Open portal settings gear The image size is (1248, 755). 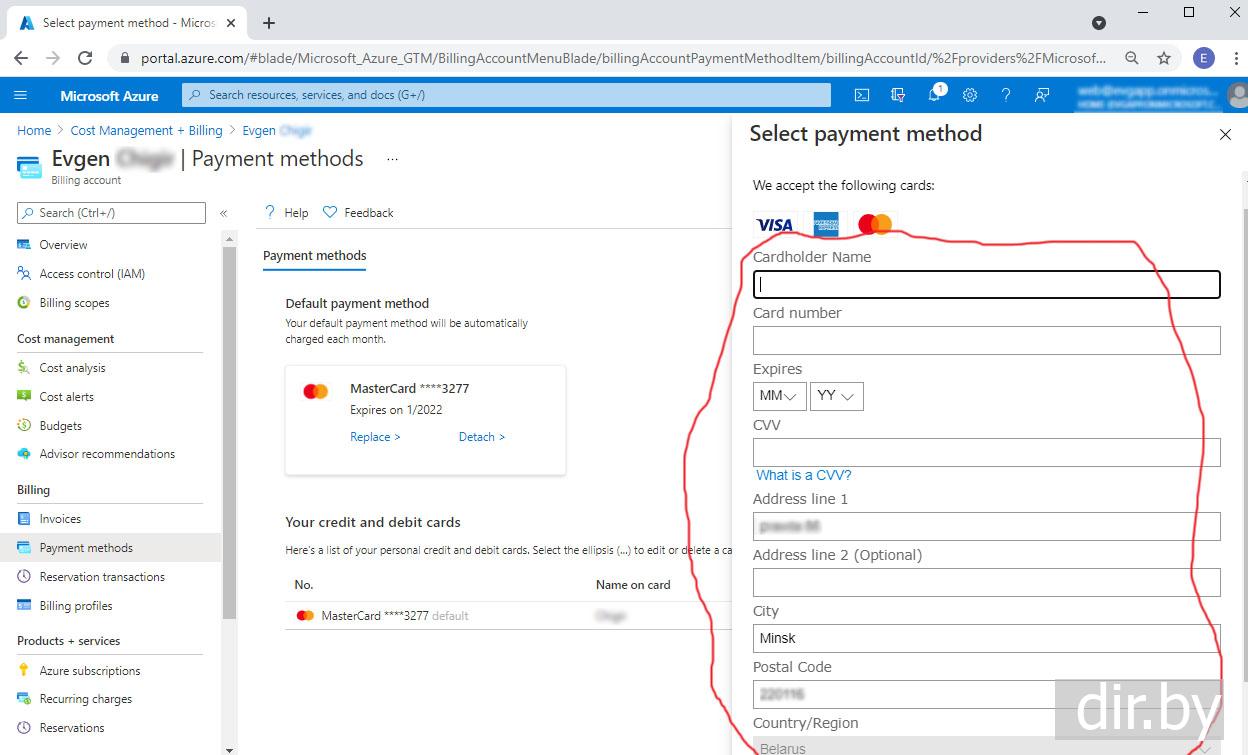tap(970, 95)
